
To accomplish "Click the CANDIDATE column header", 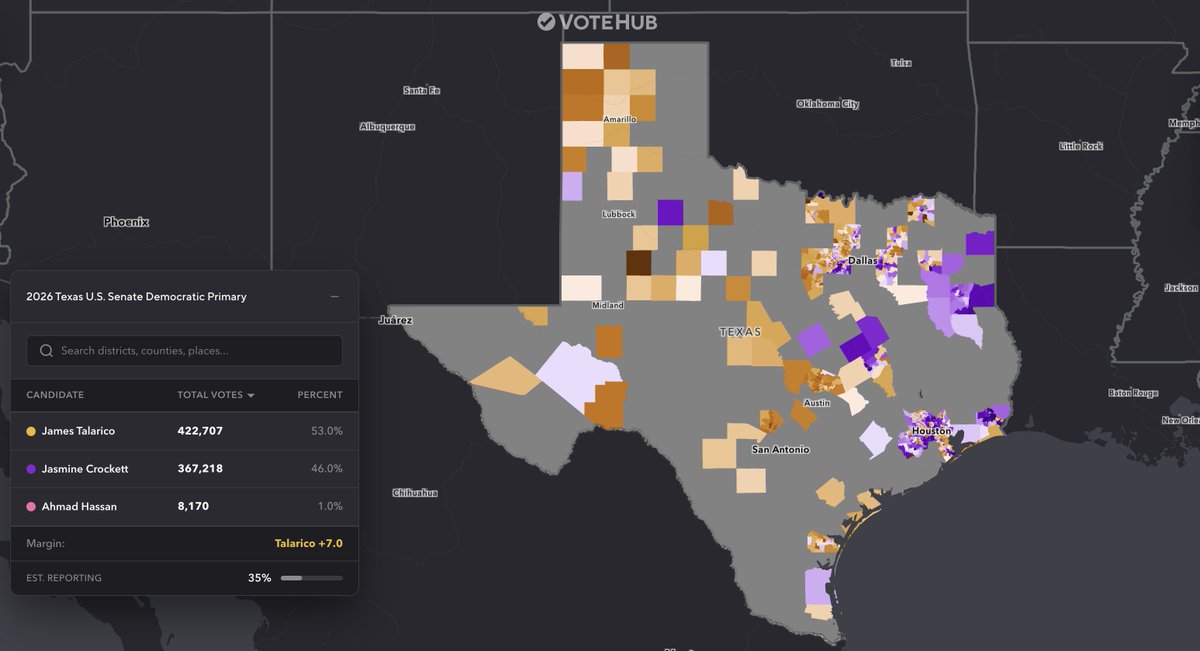I will point(55,394).
